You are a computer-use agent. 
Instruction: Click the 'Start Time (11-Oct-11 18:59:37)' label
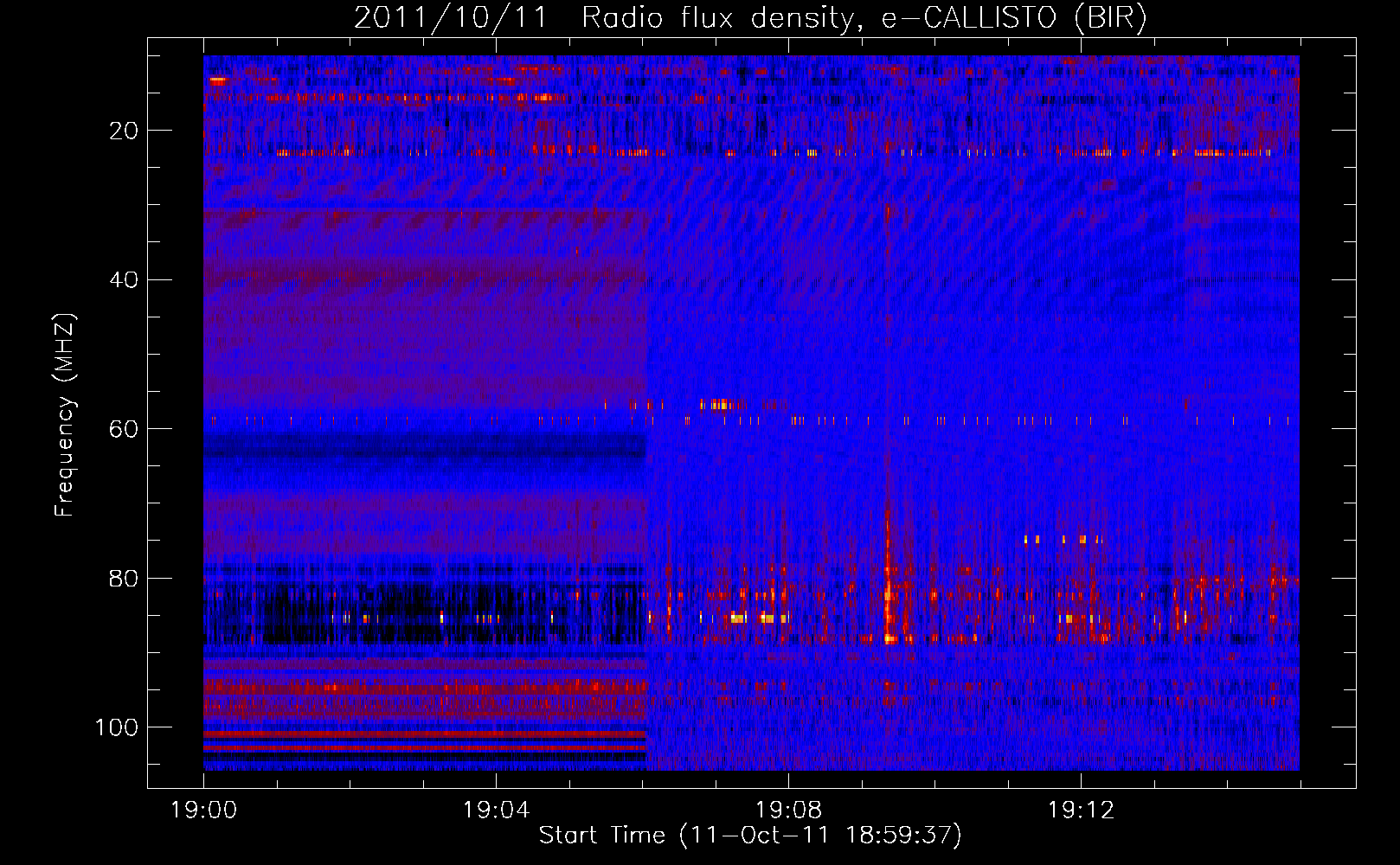coord(750,836)
